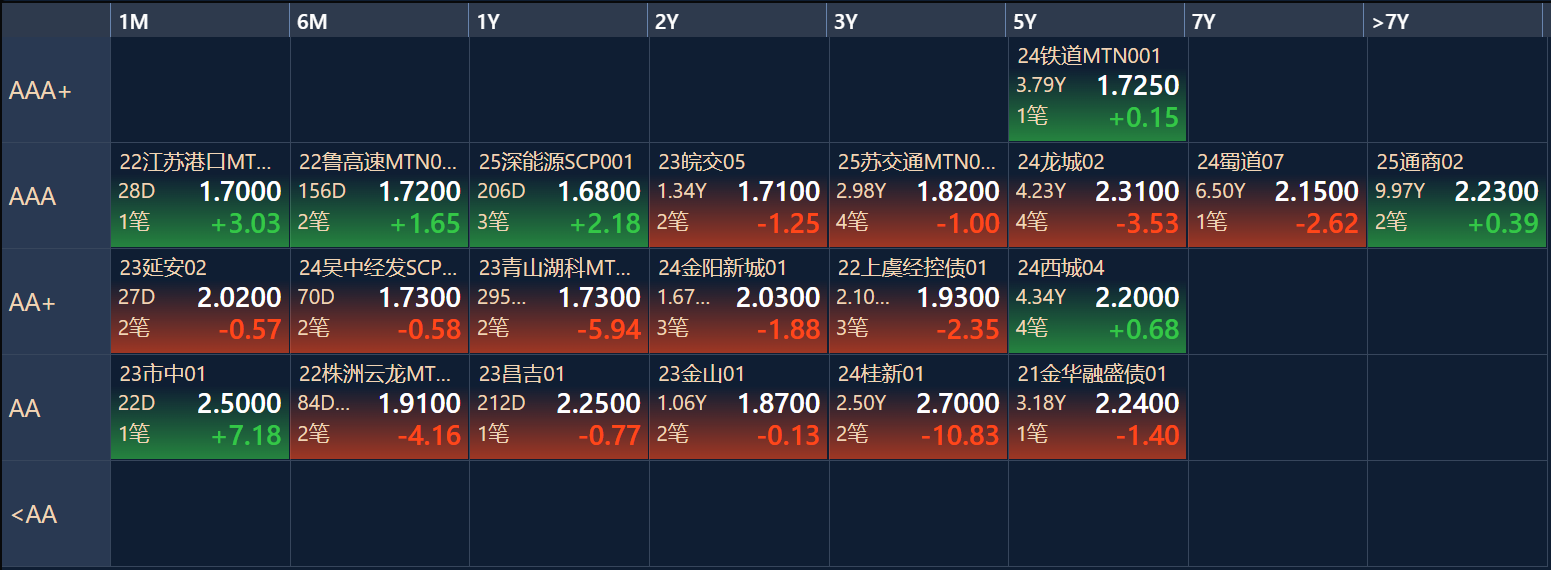This screenshot has height=570, width=1551.
Task: Click the AAA+ rating row label
Action: [56, 90]
